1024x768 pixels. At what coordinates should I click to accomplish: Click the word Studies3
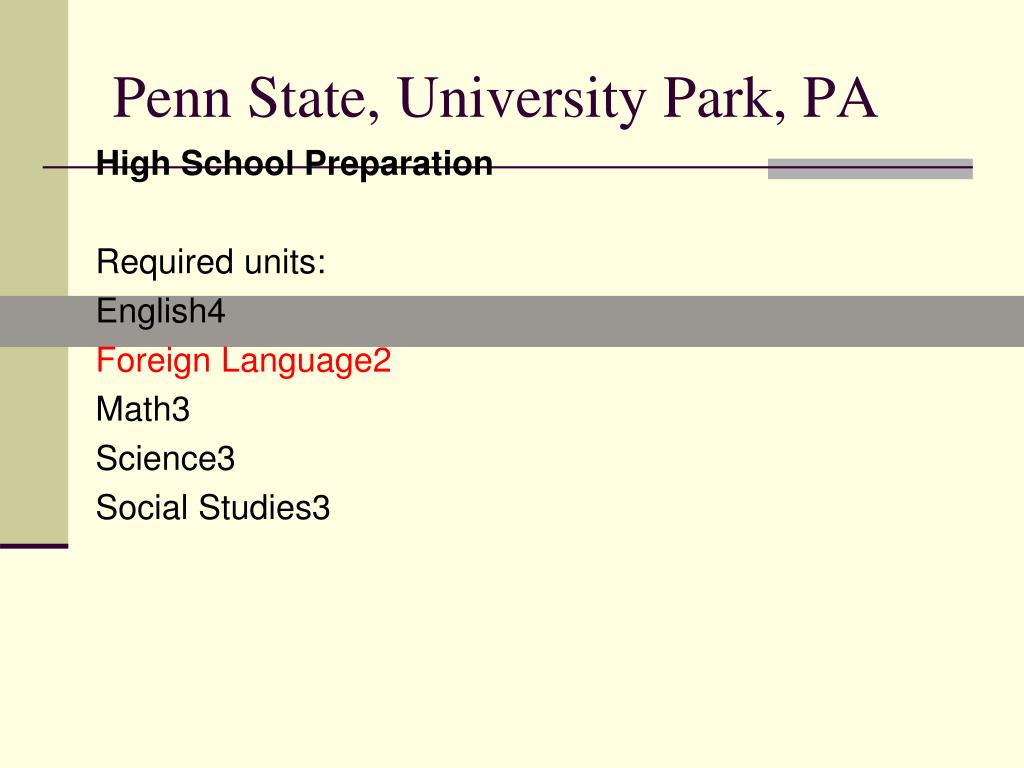(264, 507)
